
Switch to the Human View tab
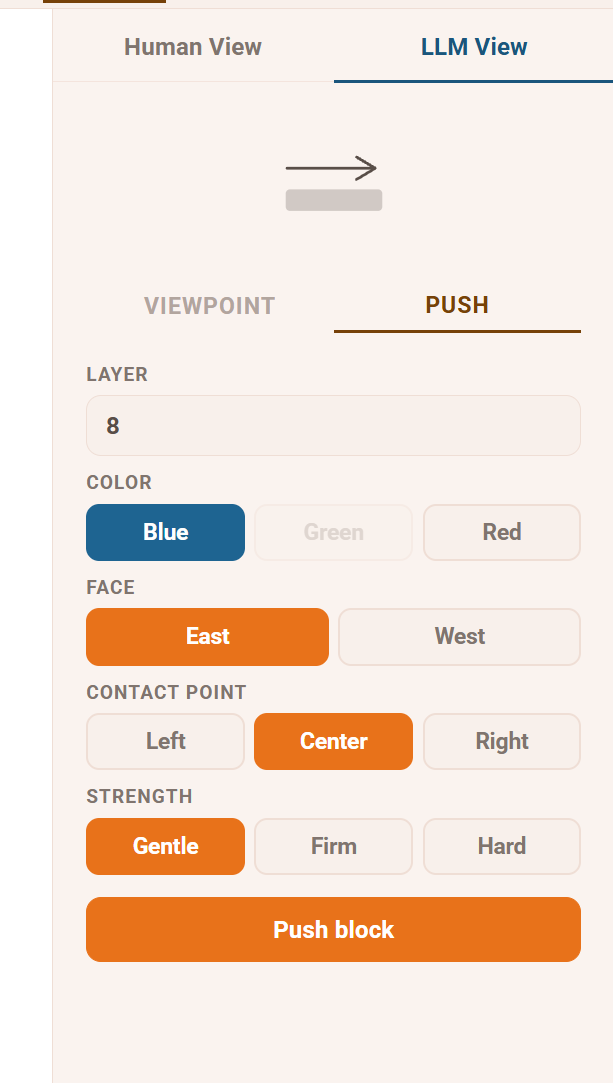pos(193,47)
